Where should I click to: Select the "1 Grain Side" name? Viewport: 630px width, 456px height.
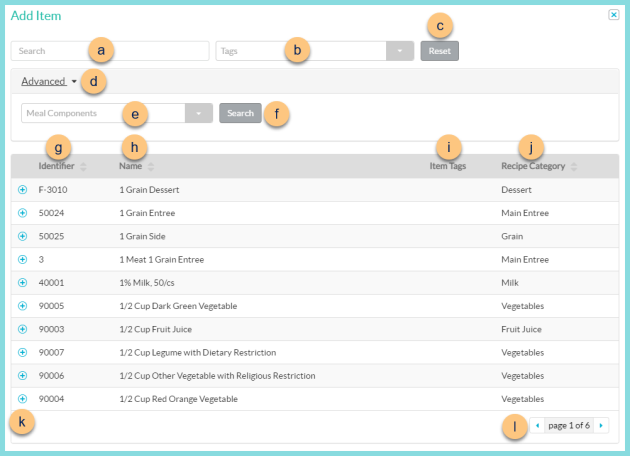[142, 236]
